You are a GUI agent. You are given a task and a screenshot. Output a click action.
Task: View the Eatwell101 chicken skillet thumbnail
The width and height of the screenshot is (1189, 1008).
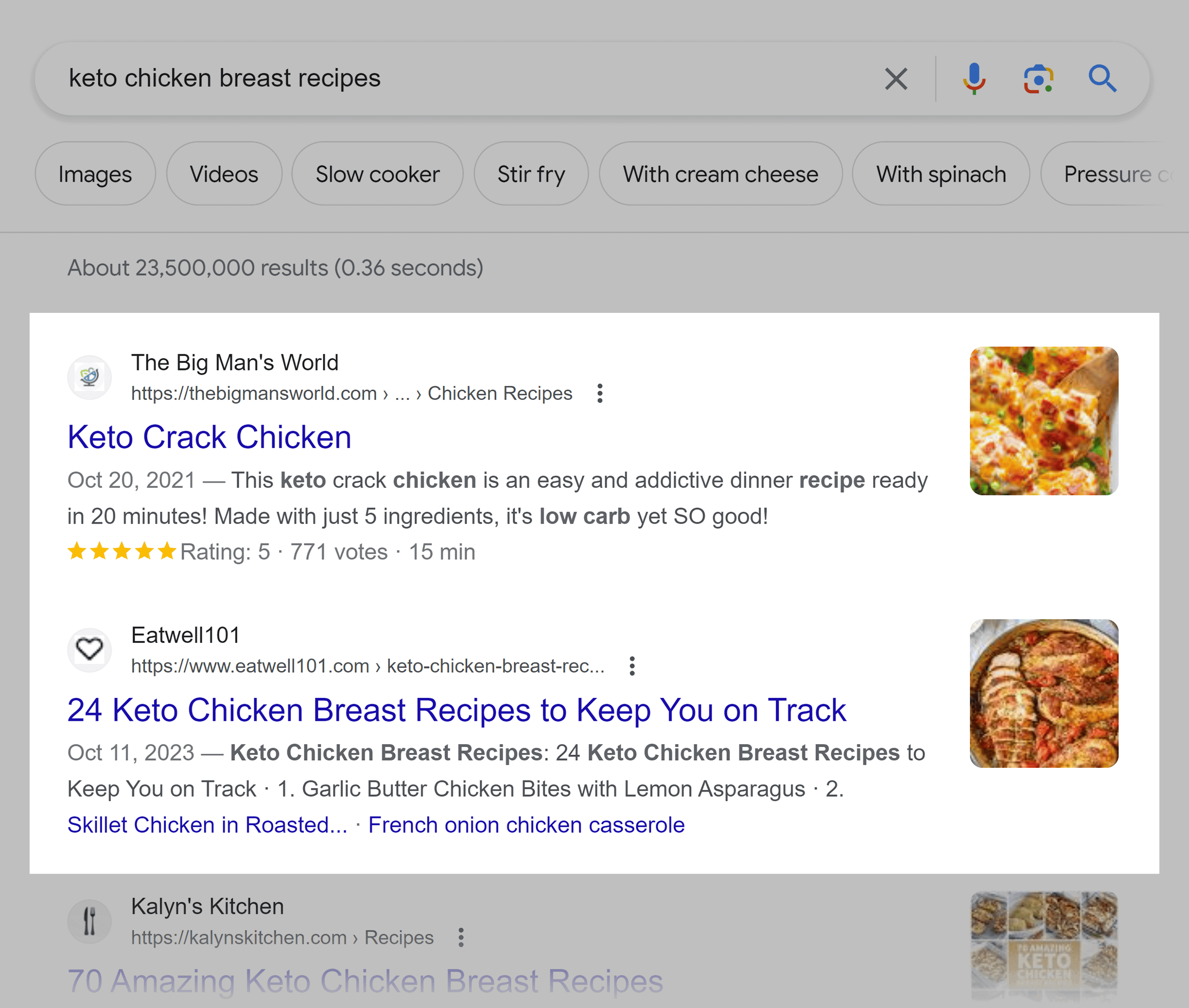(x=1044, y=693)
